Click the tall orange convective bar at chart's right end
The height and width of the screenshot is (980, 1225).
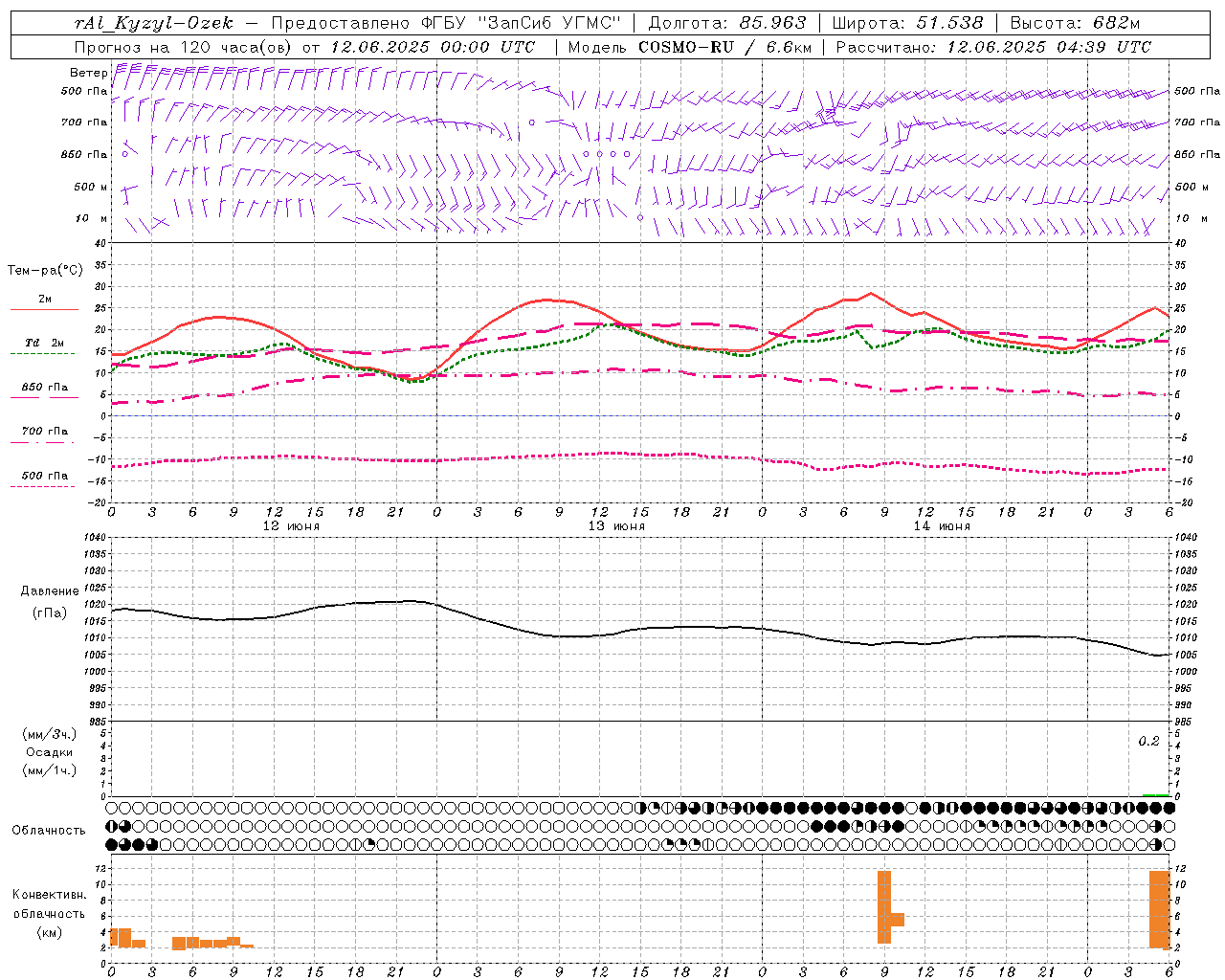(x=1160, y=909)
